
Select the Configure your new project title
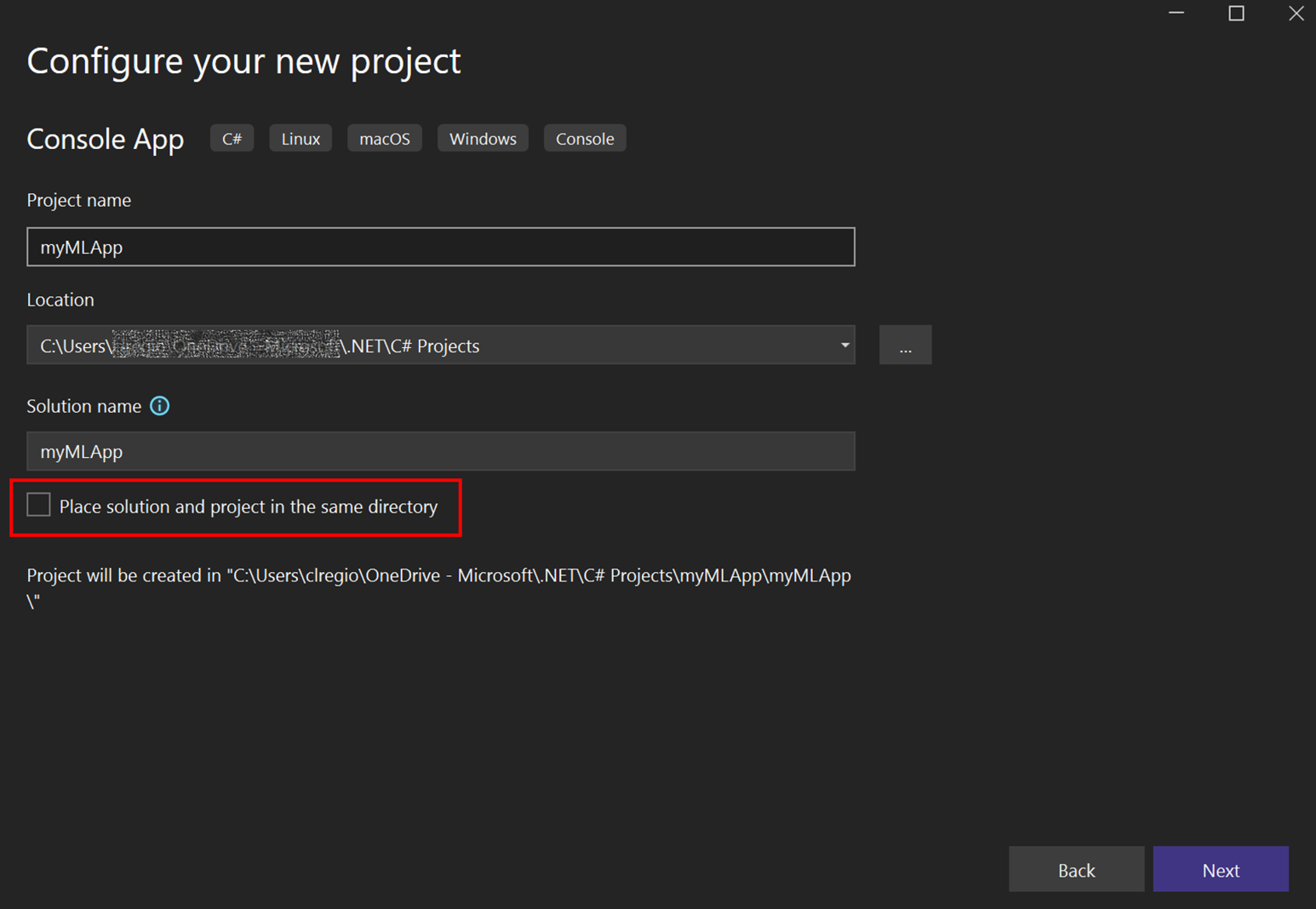click(x=243, y=60)
